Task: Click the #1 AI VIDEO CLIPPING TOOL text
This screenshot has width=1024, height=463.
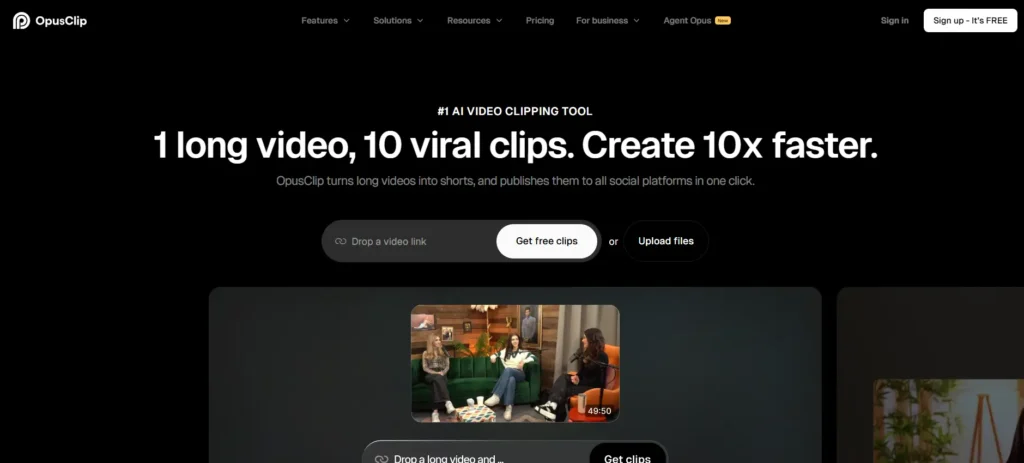Action: pos(515,111)
